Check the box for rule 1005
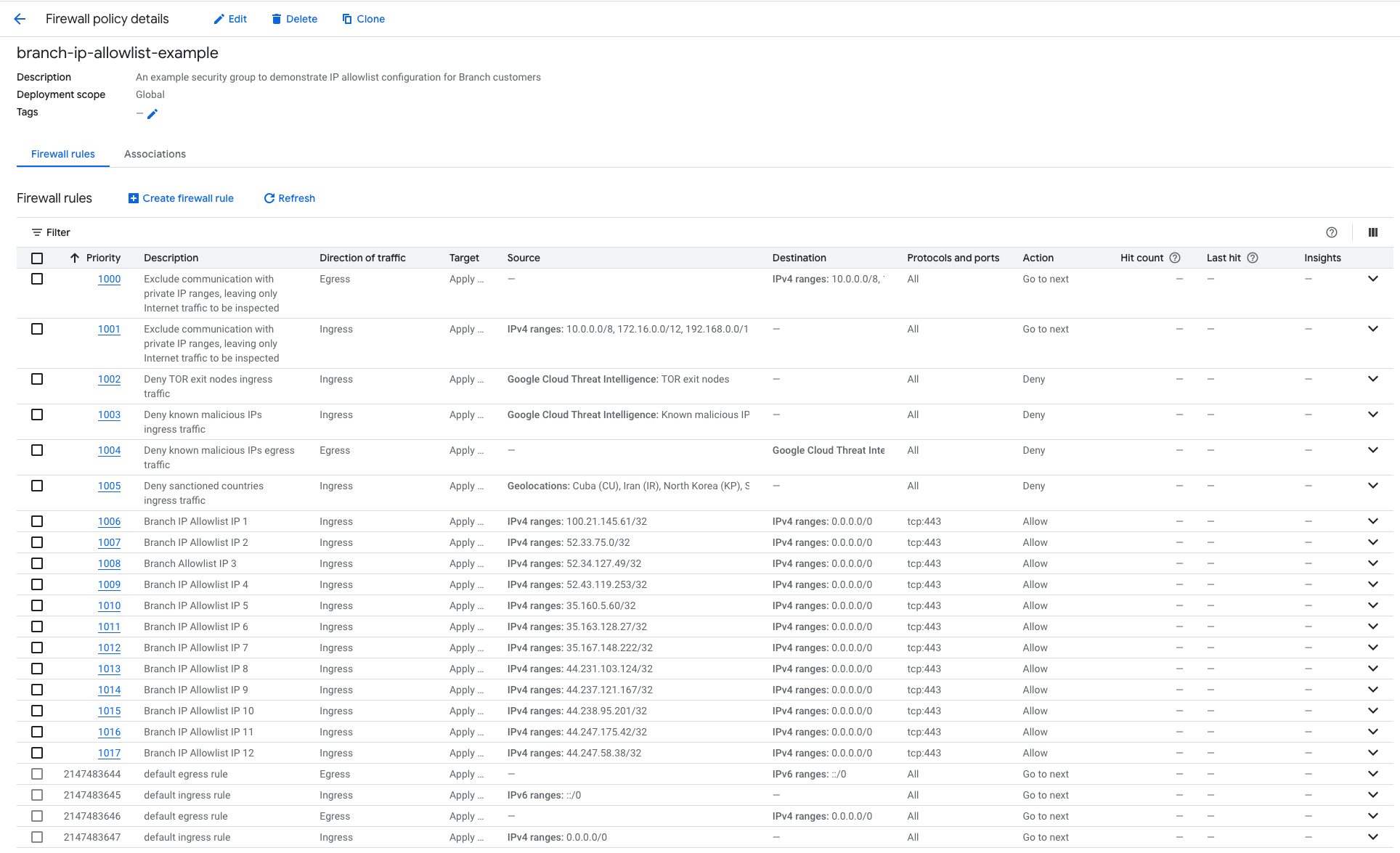This screenshot has height=853, width=1400. (37, 486)
